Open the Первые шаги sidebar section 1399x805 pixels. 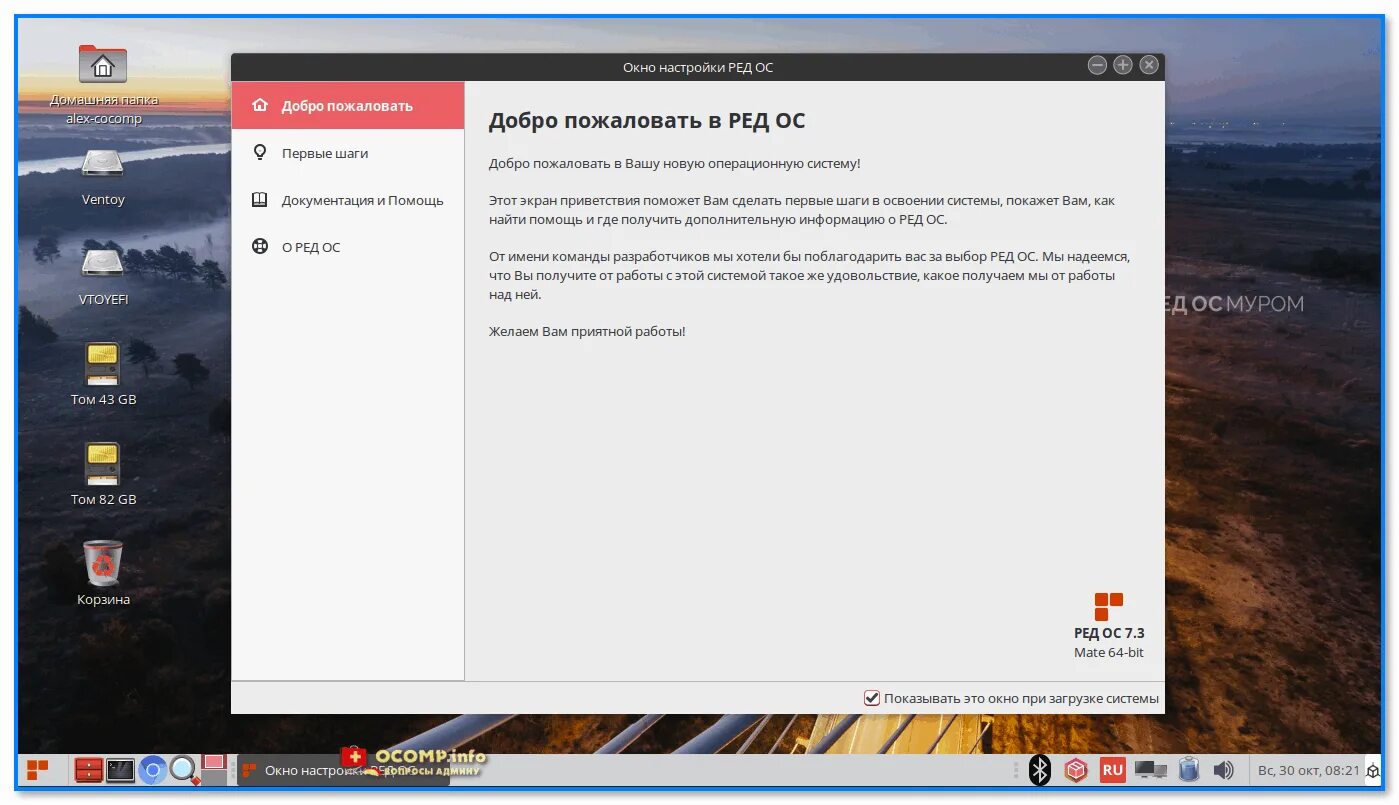pos(348,153)
